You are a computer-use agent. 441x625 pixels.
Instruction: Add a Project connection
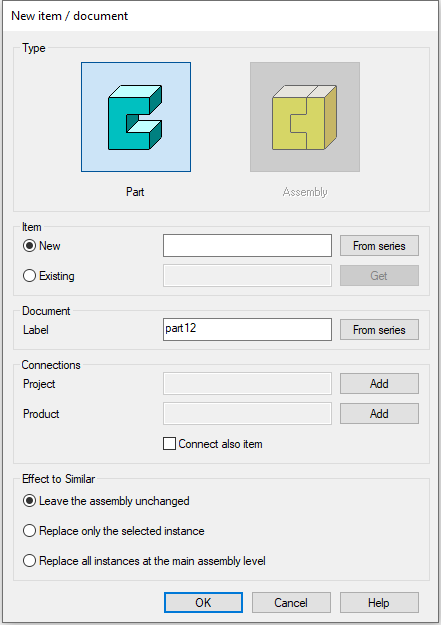click(379, 383)
